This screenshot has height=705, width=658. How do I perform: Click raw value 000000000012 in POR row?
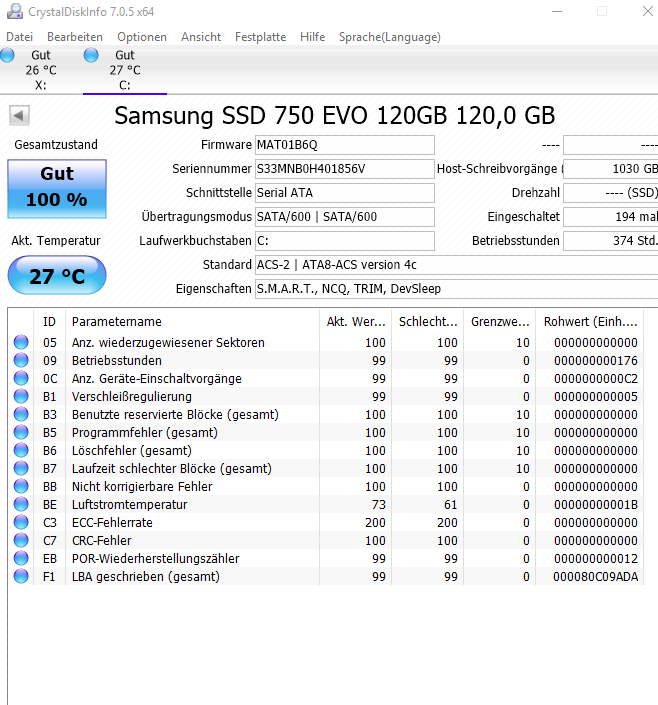pyautogui.click(x=596, y=558)
